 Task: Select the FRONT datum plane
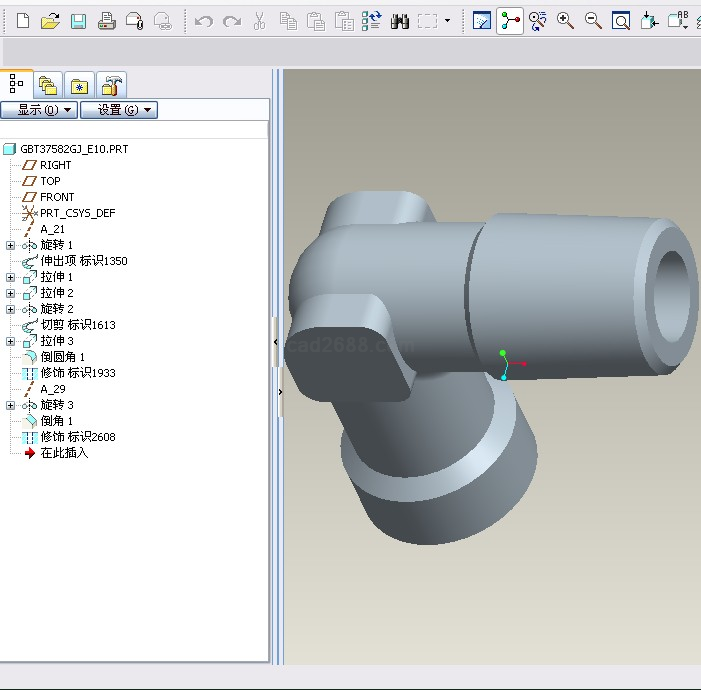pos(56,197)
